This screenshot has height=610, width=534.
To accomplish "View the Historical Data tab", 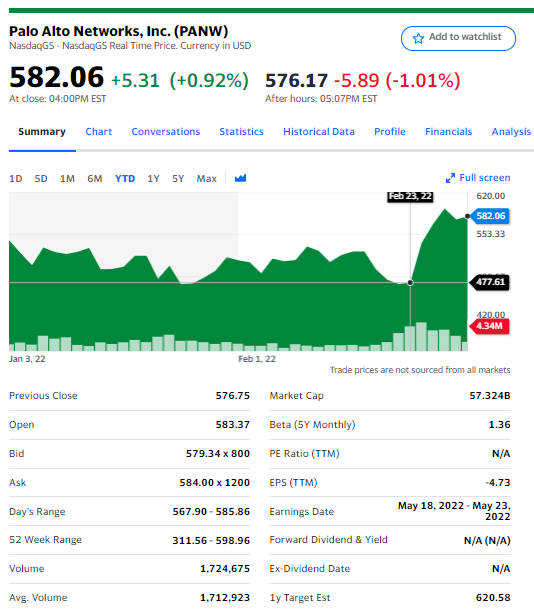I will (319, 131).
